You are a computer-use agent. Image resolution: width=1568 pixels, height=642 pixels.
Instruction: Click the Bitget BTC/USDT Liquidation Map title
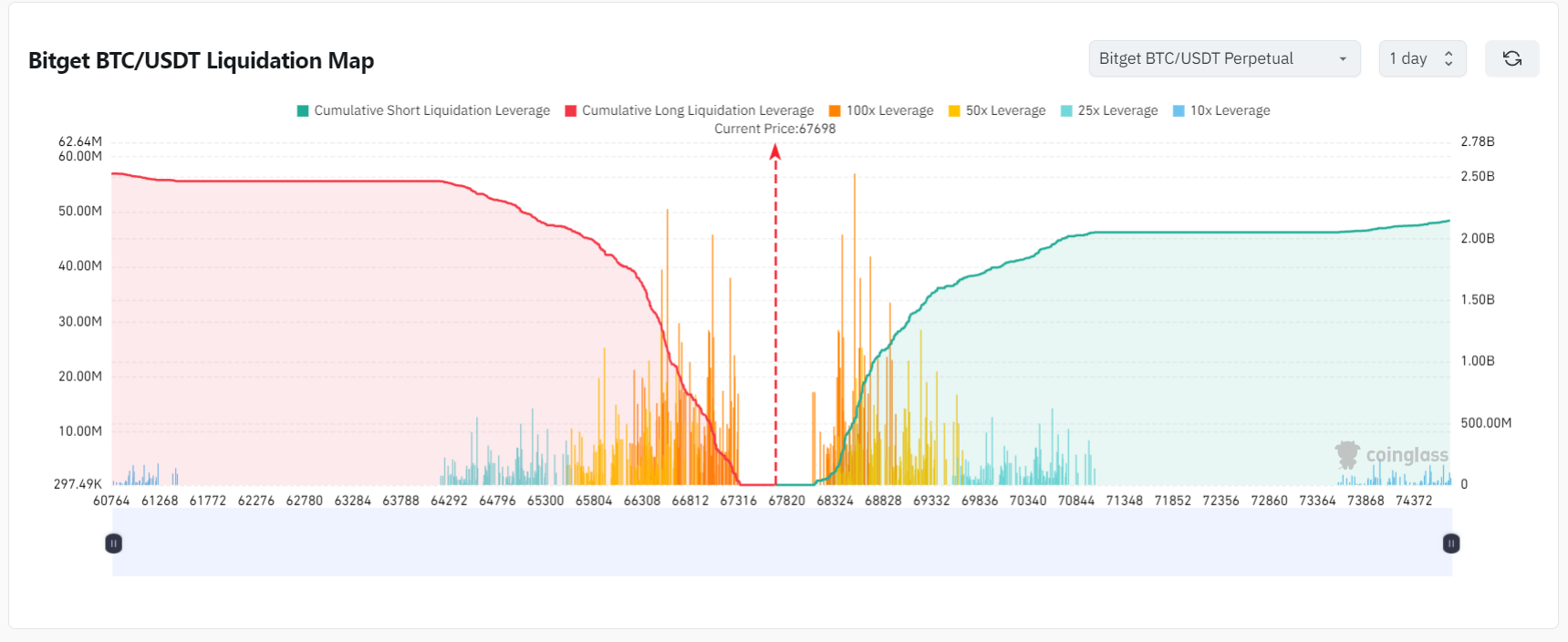pyautogui.click(x=201, y=60)
